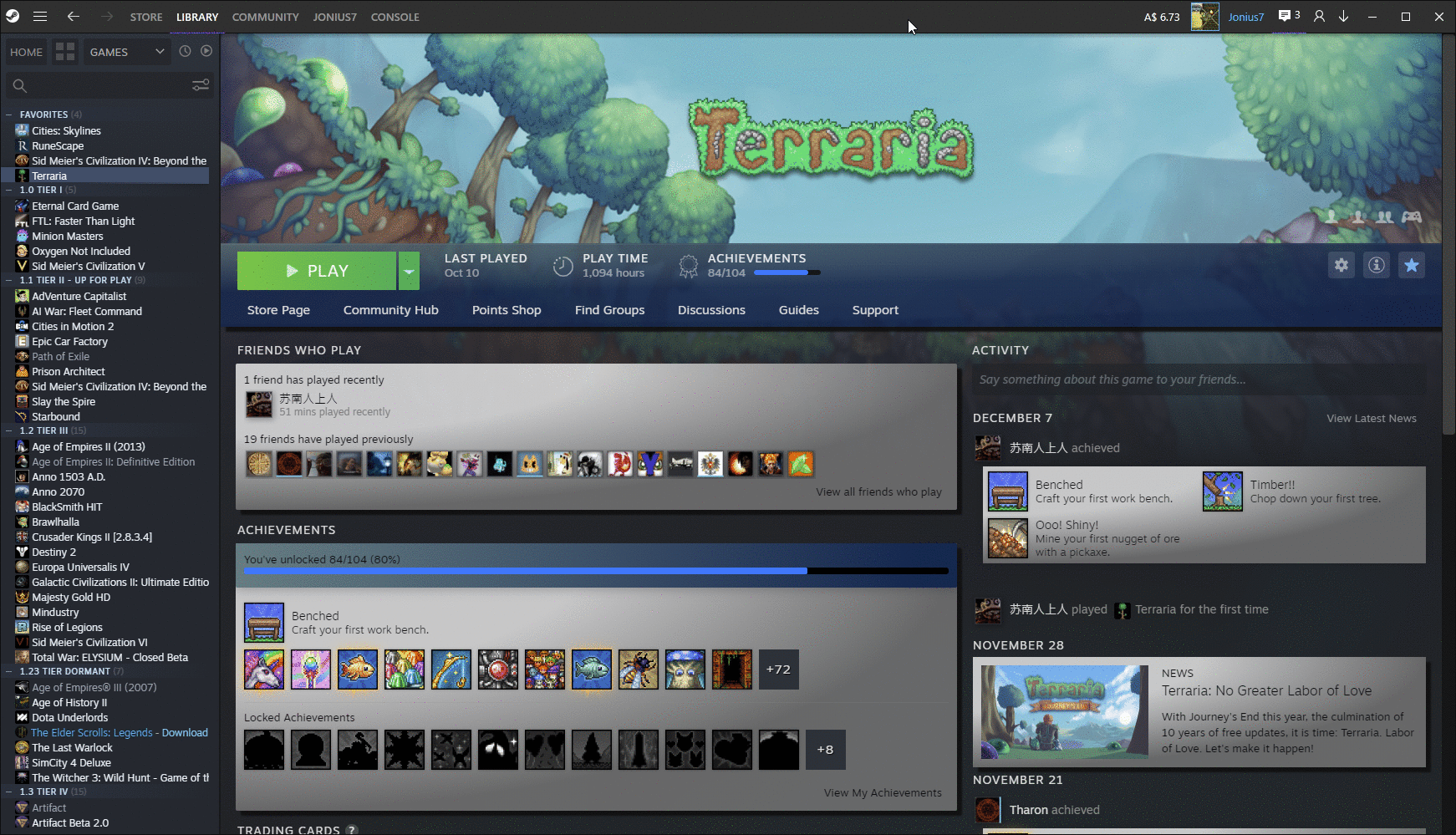
Task: Open the JONIUS7 profile tab
Action: (335, 17)
